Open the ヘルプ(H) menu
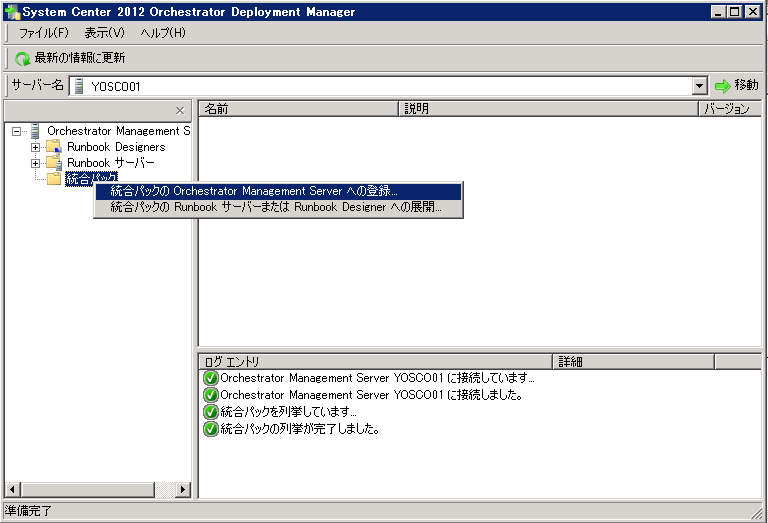The height and width of the screenshot is (523, 768). tap(163, 33)
